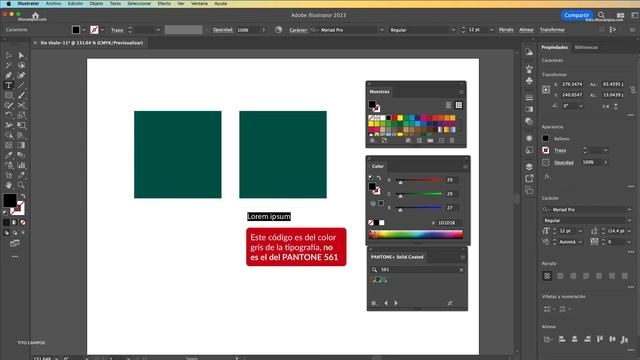
Task: Swap fill and stroke in toolbar
Action: [23, 196]
